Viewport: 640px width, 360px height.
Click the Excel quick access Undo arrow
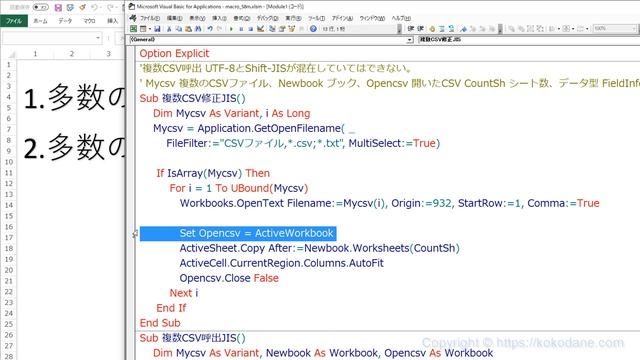click(x=94, y=7)
